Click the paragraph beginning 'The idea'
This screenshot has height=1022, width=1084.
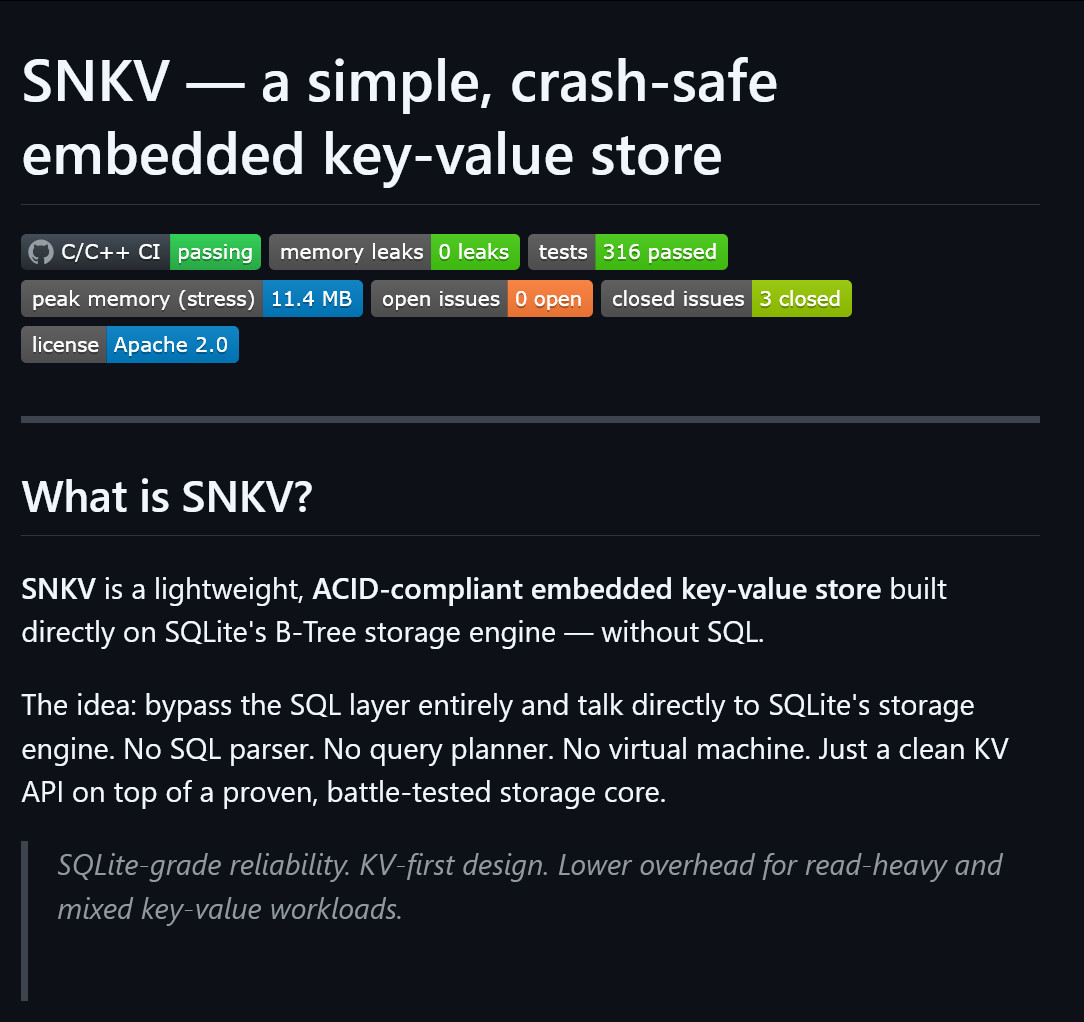498,749
